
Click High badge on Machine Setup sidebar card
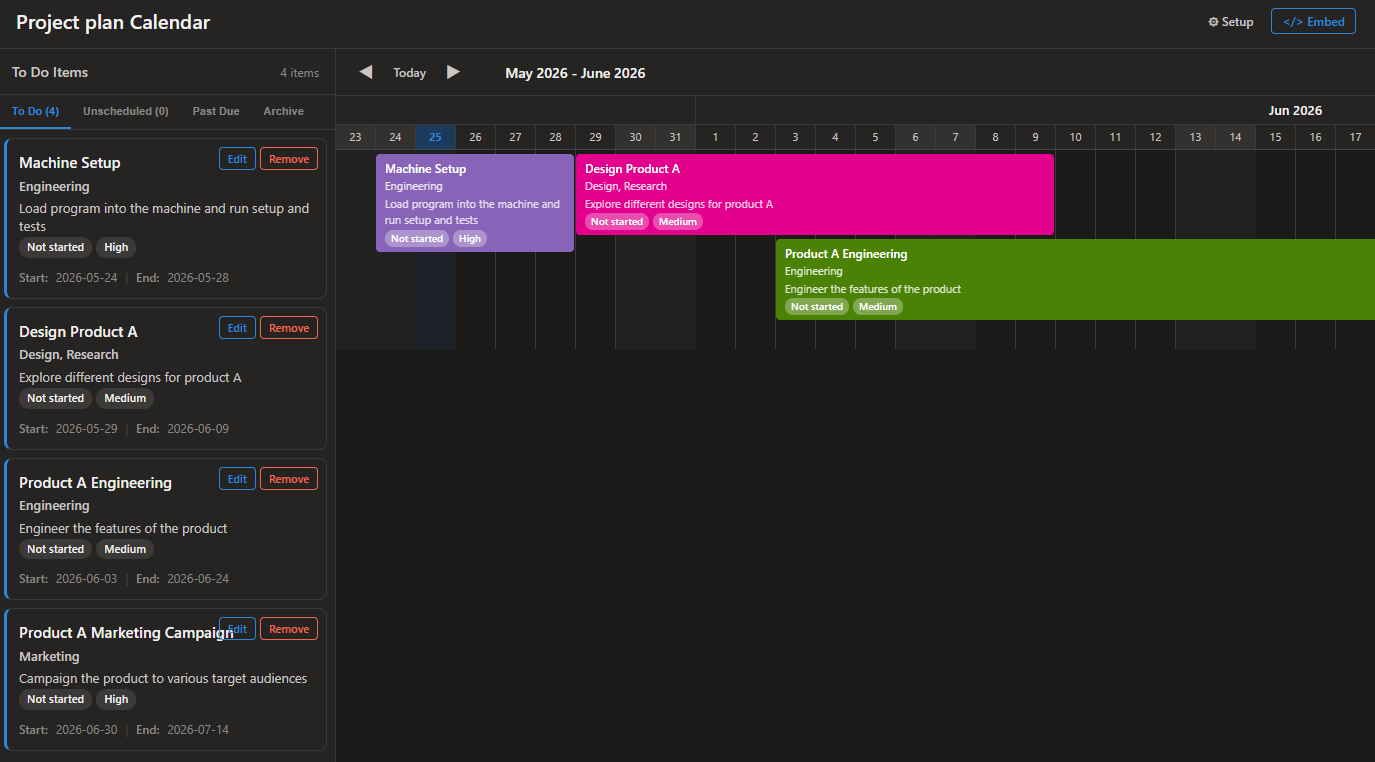click(x=116, y=247)
